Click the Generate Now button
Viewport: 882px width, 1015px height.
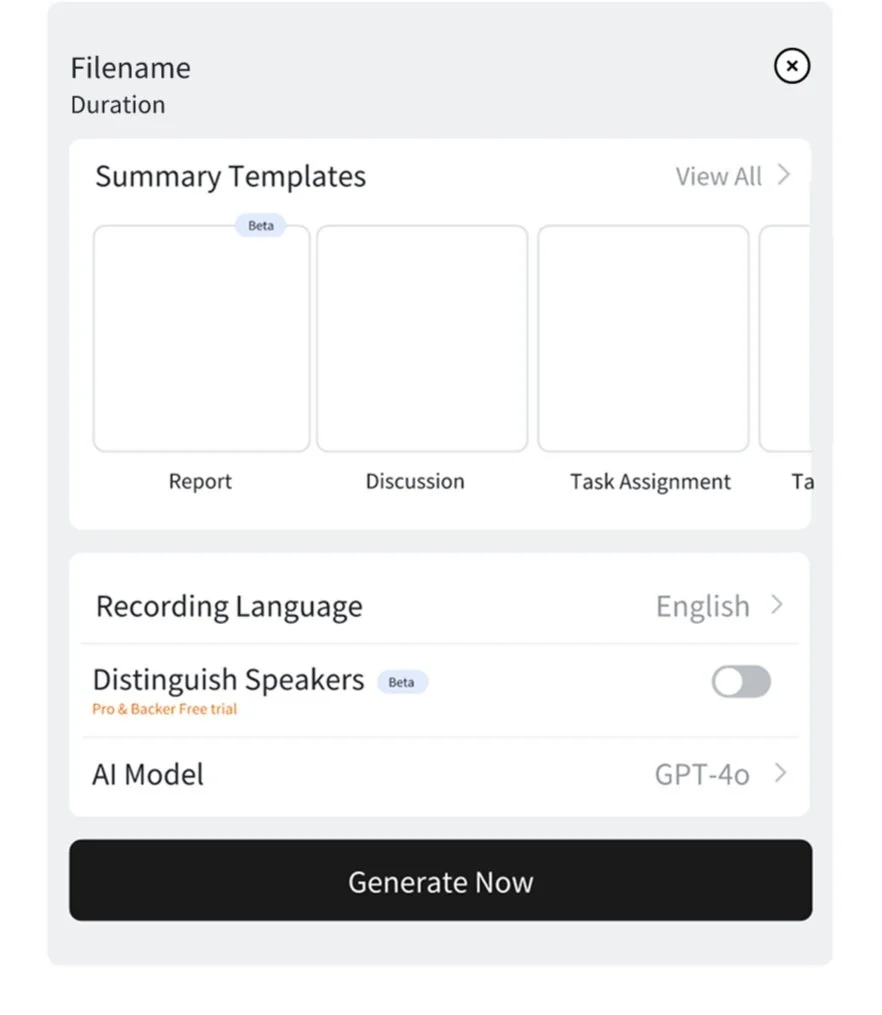coord(441,880)
